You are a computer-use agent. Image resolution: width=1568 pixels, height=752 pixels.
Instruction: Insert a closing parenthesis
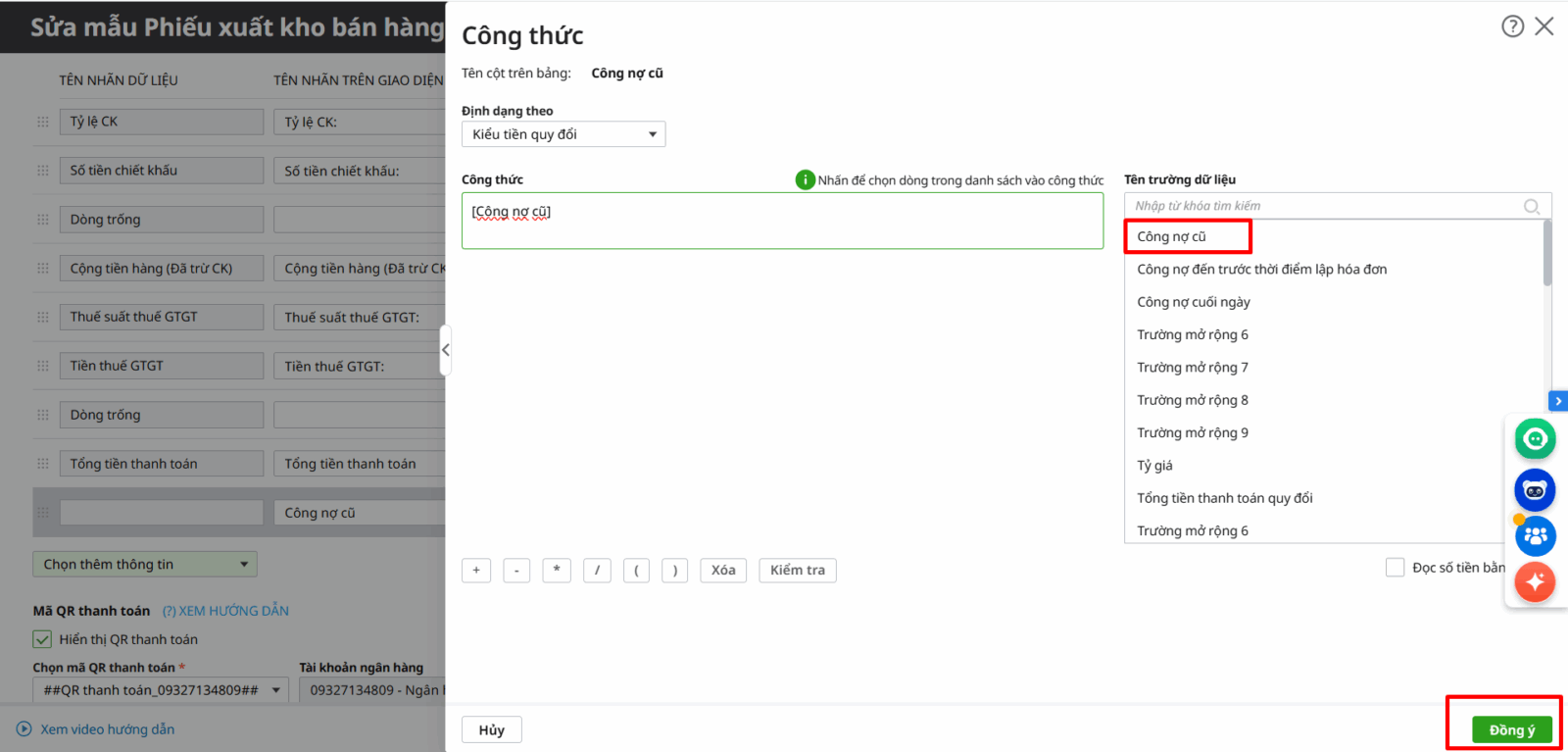tap(674, 571)
